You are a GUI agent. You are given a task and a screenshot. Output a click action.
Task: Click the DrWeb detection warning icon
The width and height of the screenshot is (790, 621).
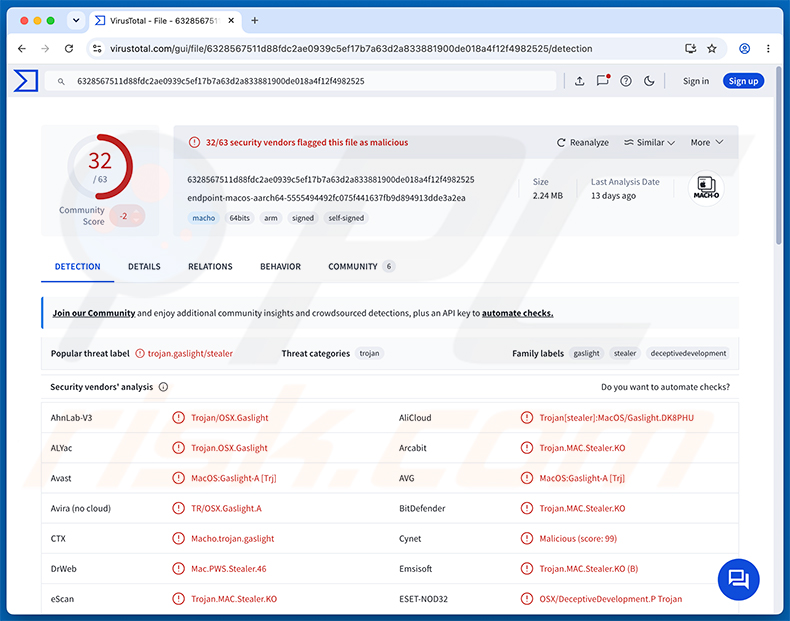(178, 569)
